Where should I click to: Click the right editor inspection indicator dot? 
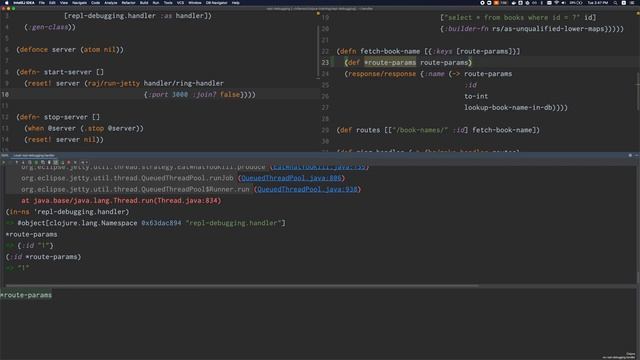[638, 13]
